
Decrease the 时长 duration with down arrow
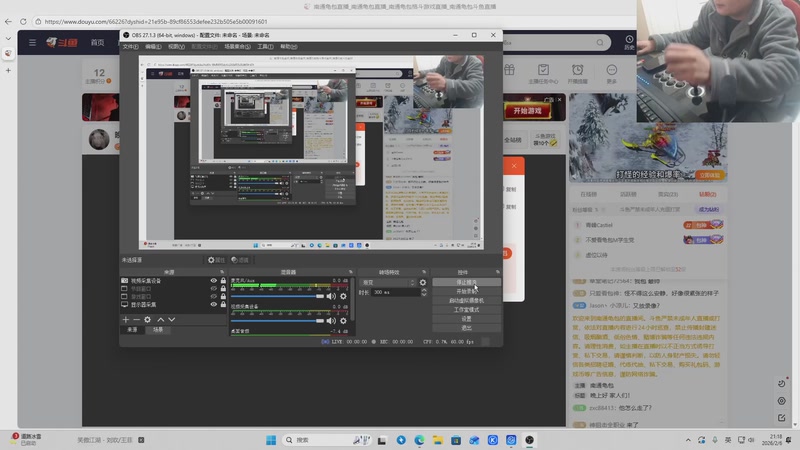pos(423,294)
